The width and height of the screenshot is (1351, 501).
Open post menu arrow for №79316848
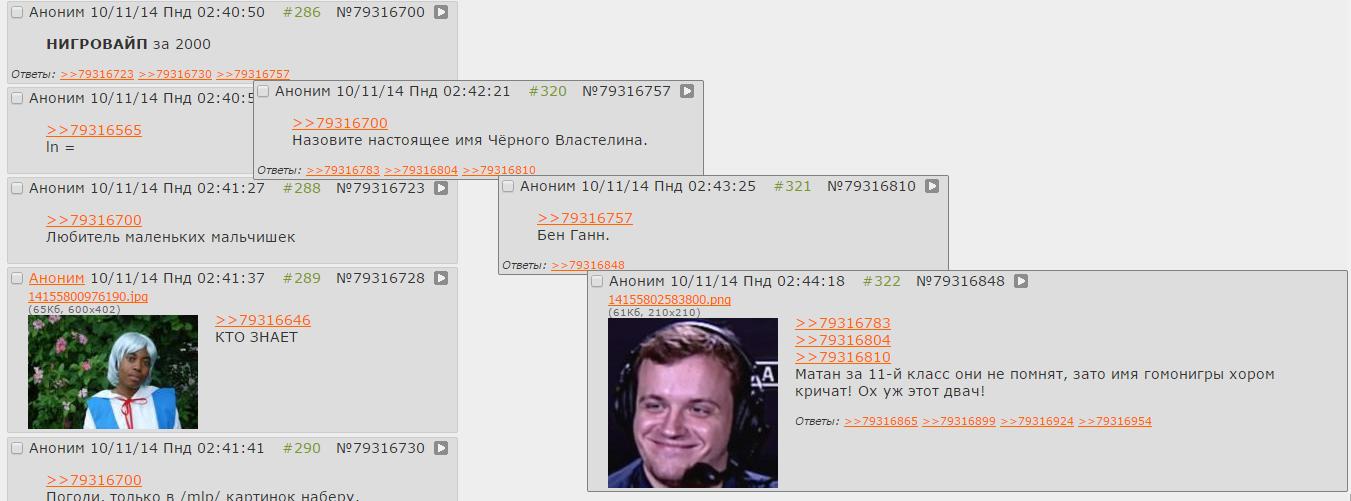(1021, 281)
